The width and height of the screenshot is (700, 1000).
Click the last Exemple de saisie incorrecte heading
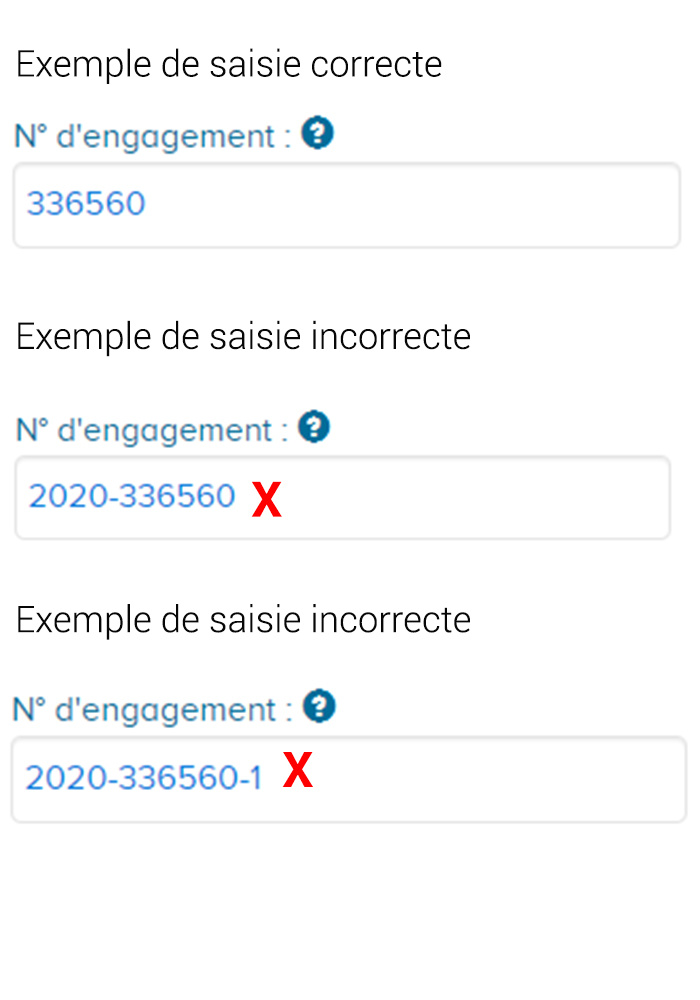tap(243, 620)
